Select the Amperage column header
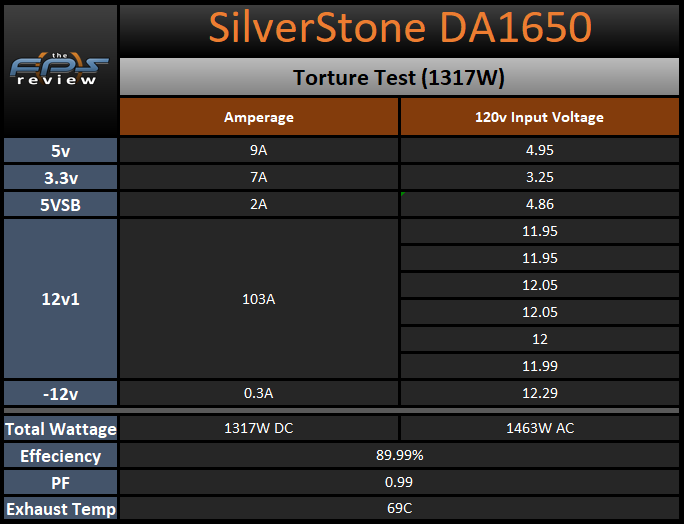This screenshot has height=524, width=684. (x=259, y=117)
